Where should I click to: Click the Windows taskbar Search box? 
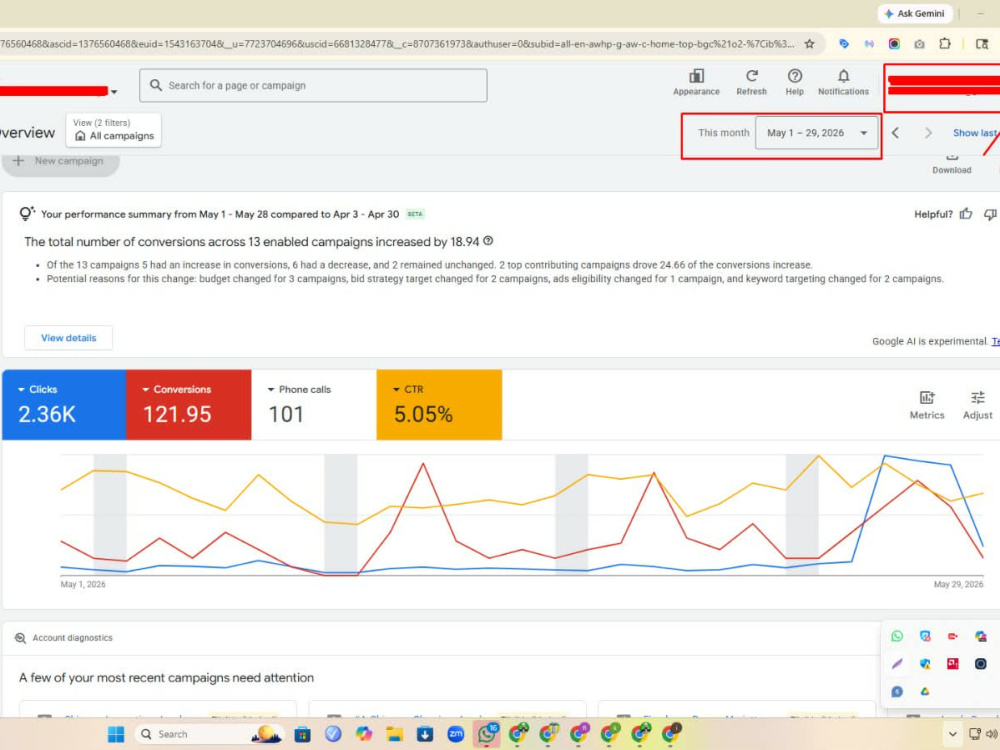coord(209,734)
